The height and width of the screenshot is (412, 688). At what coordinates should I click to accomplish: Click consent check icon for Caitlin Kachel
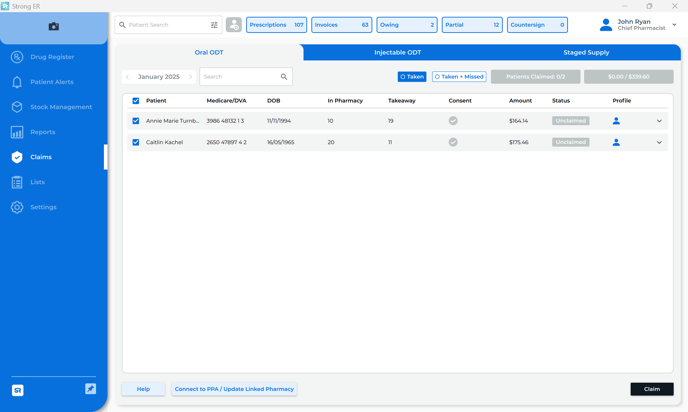coord(453,142)
